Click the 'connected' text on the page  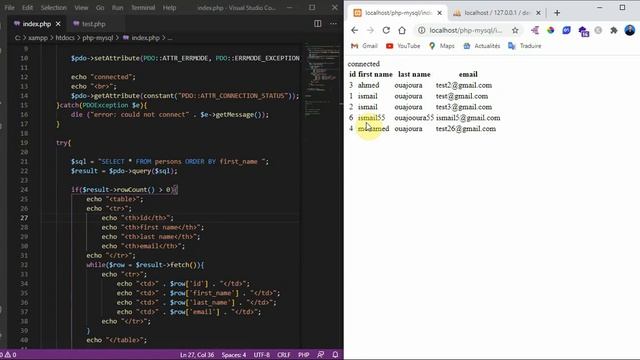[364, 64]
